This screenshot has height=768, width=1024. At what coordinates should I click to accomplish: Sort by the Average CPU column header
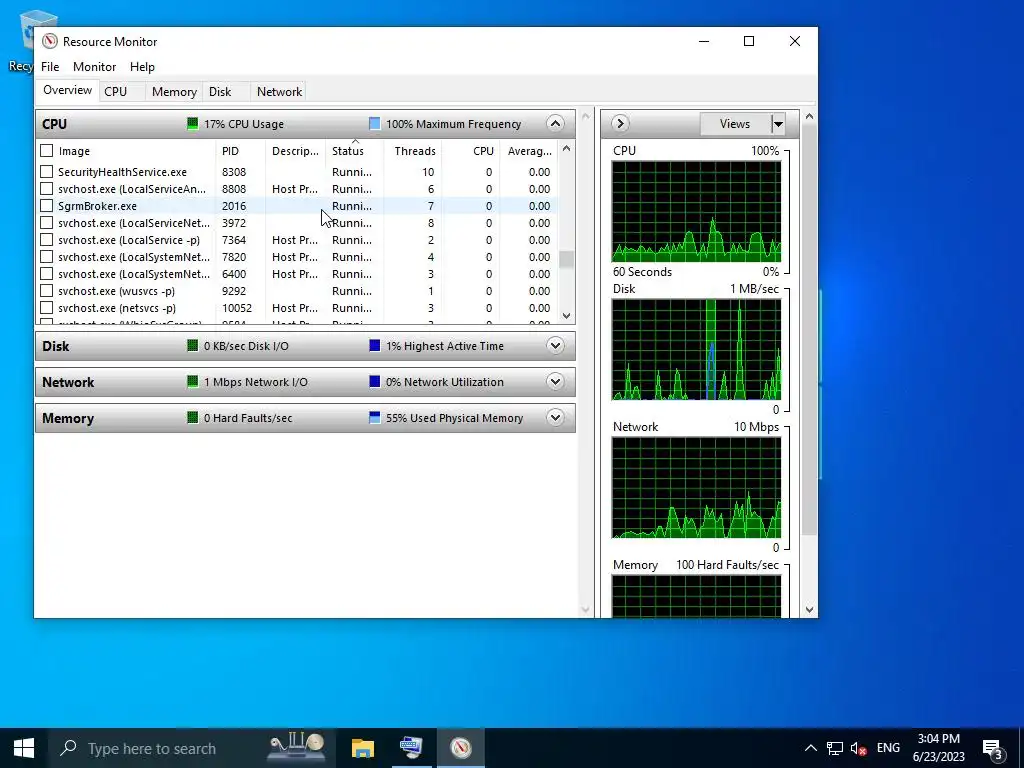529,151
